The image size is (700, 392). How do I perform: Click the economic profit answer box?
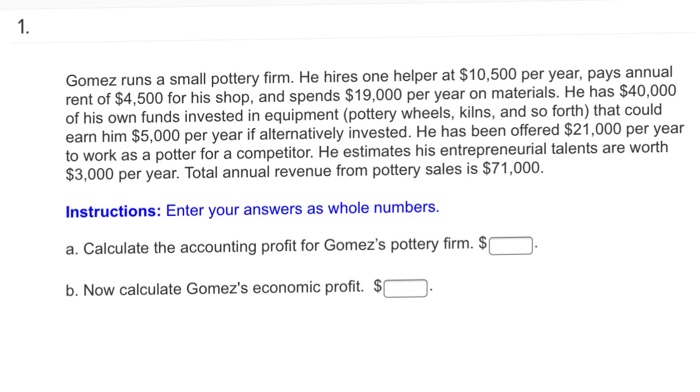click(x=405, y=288)
